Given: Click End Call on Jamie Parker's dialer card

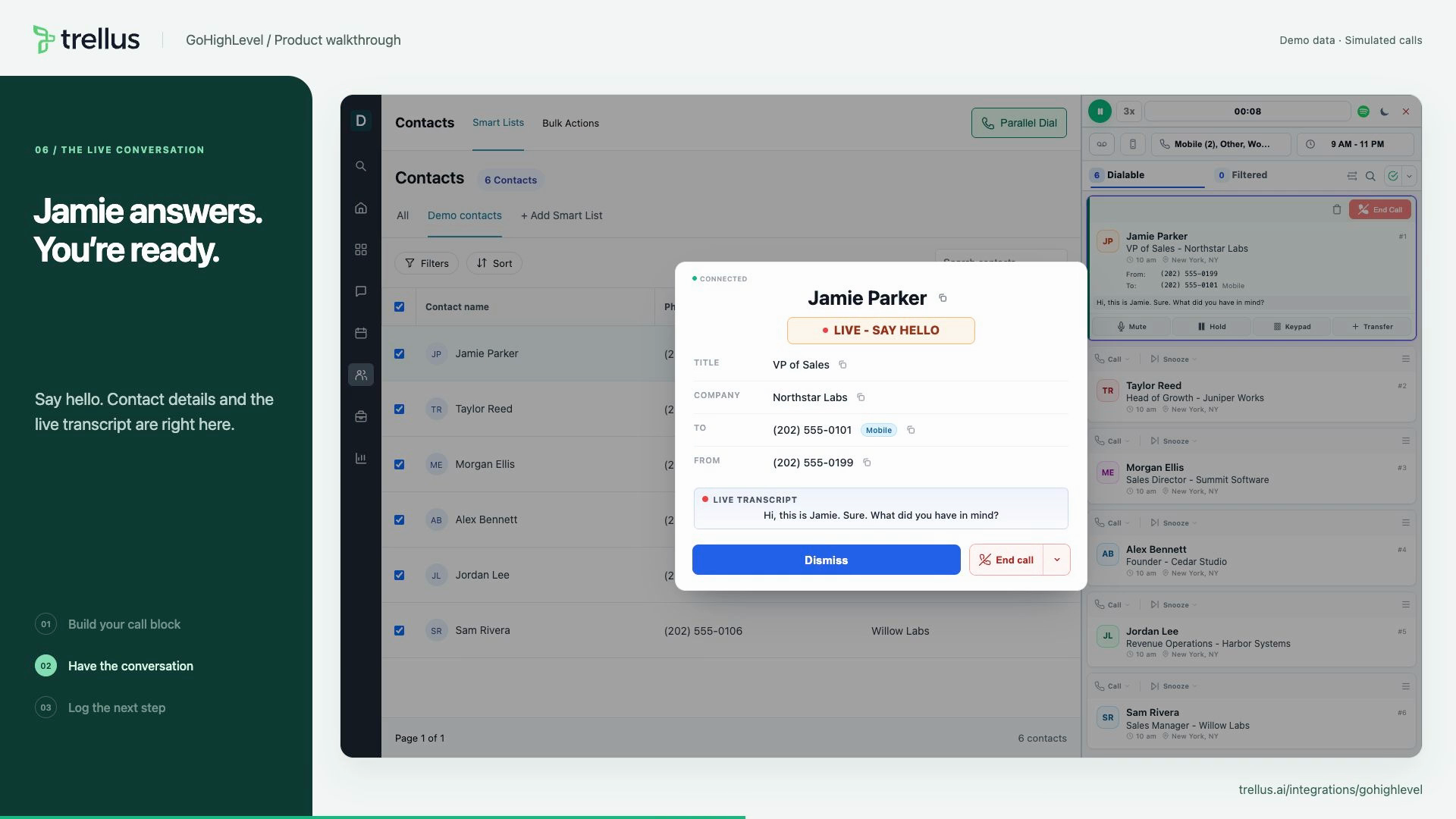Looking at the screenshot, I should [x=1380, y=209].
